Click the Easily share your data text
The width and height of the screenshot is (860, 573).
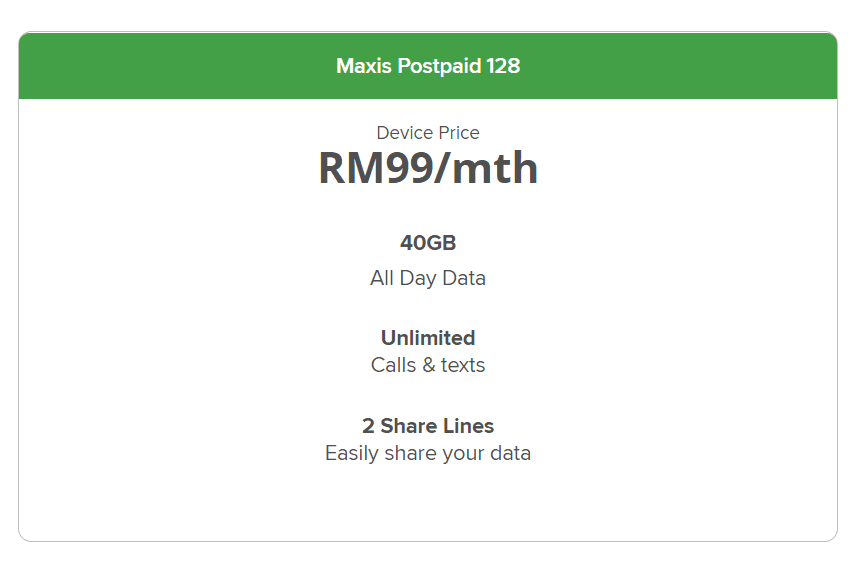[x=428, y=453]
